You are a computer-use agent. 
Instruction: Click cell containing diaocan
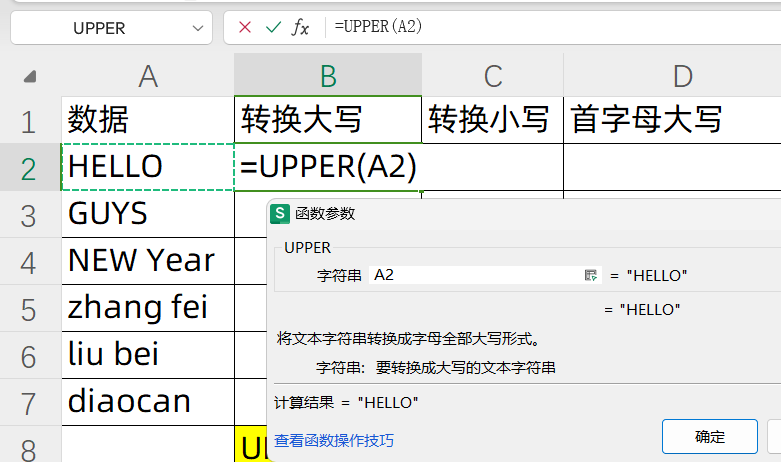point(148,402)
